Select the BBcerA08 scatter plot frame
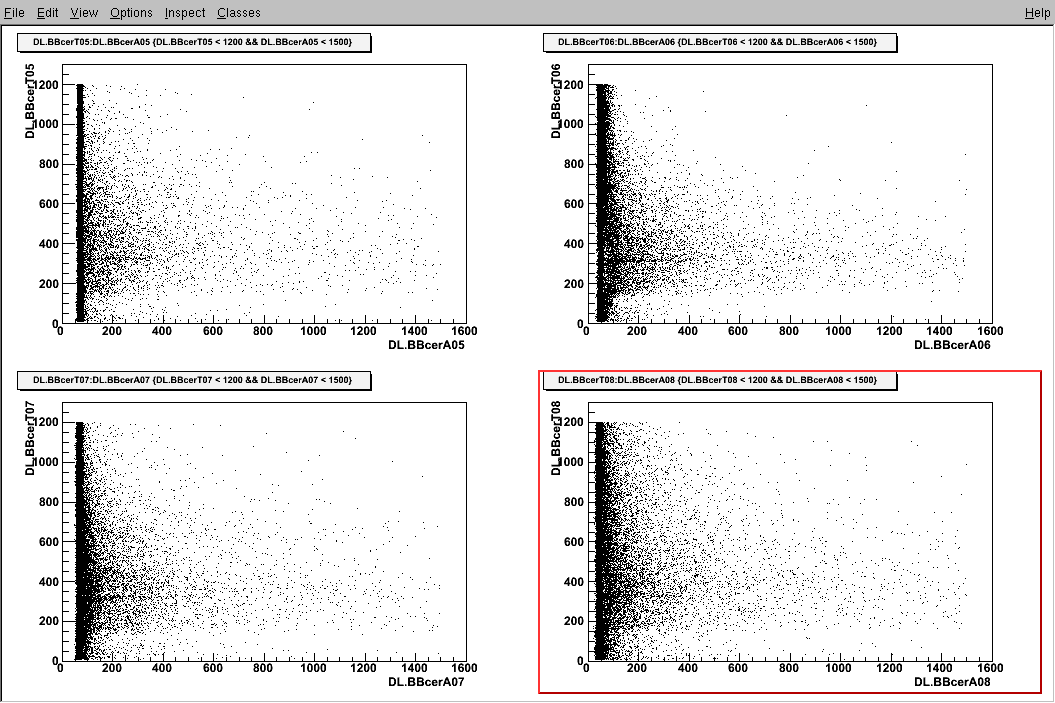This screenshot has width=1055, height=703. pyautogui.click(x=791, y=531)
